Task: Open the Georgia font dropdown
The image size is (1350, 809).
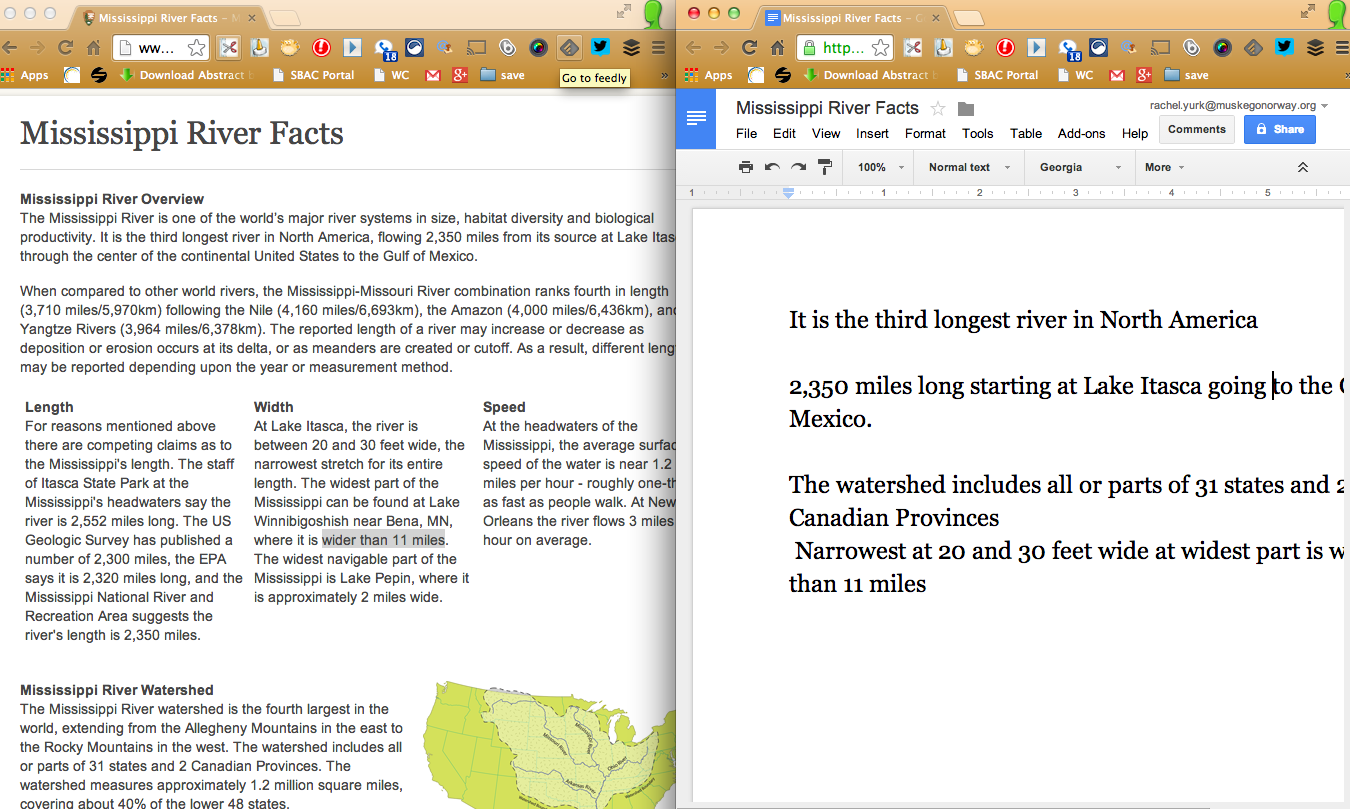Action: click(1082, 167)
